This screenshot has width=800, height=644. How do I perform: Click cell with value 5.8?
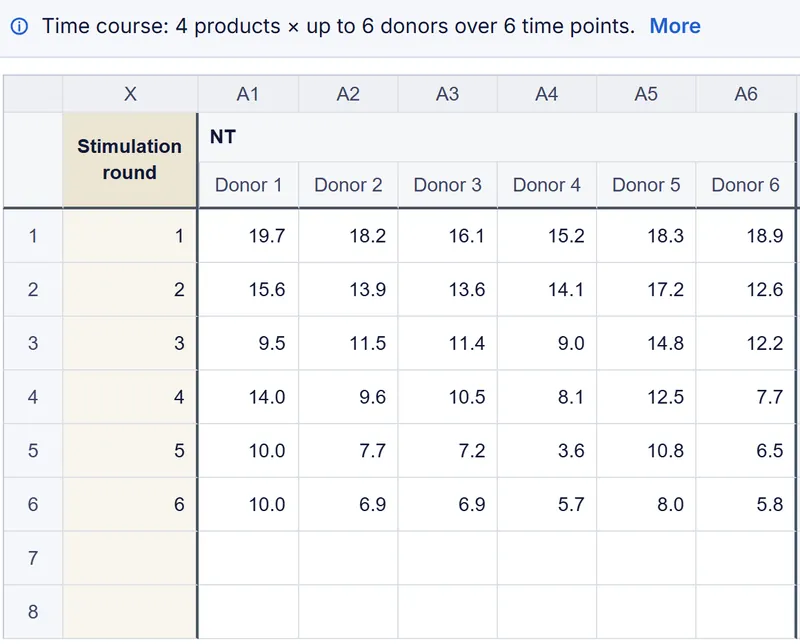click(x=745, y=504)
